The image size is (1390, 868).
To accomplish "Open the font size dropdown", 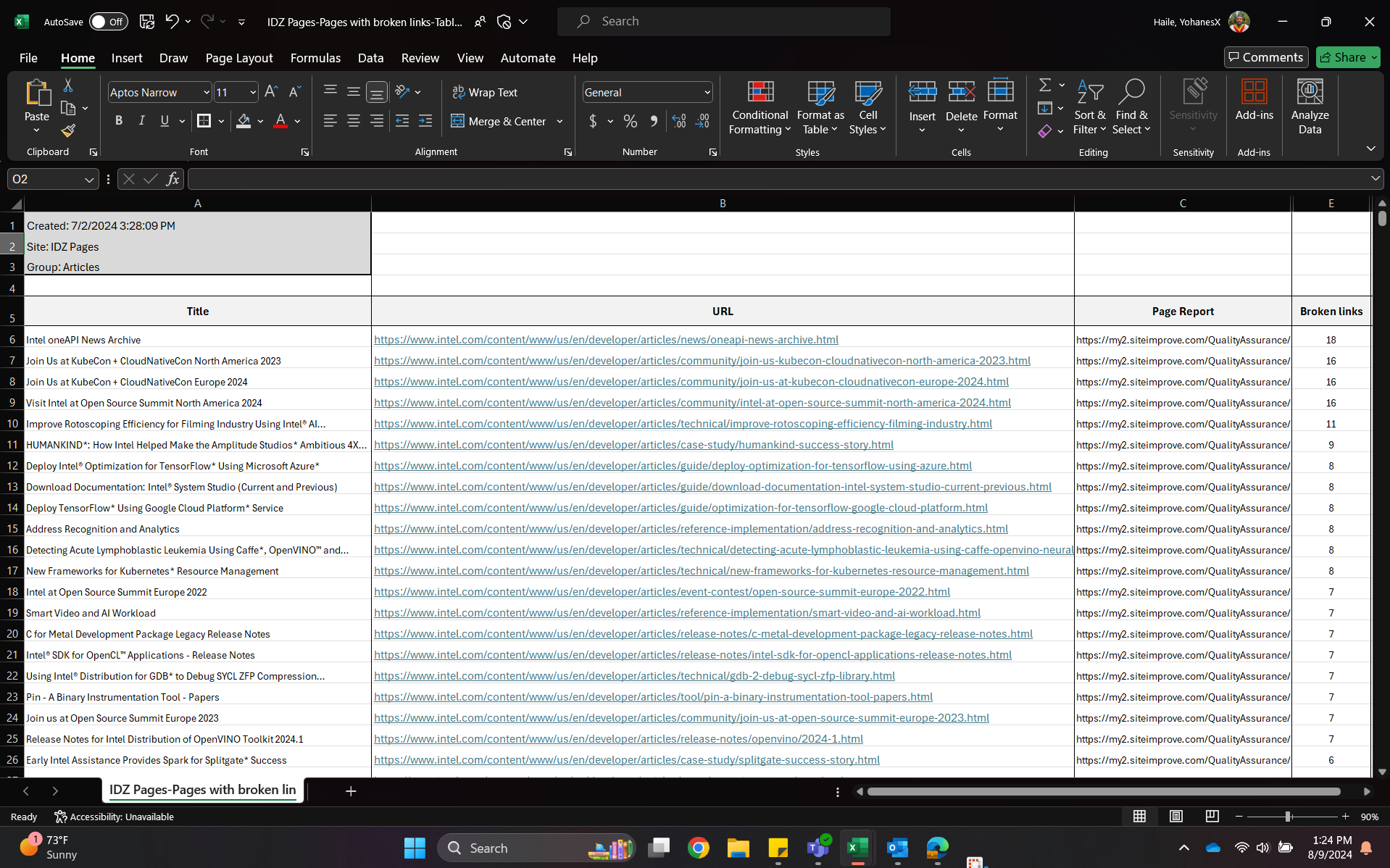I will [x=253, y=93].
